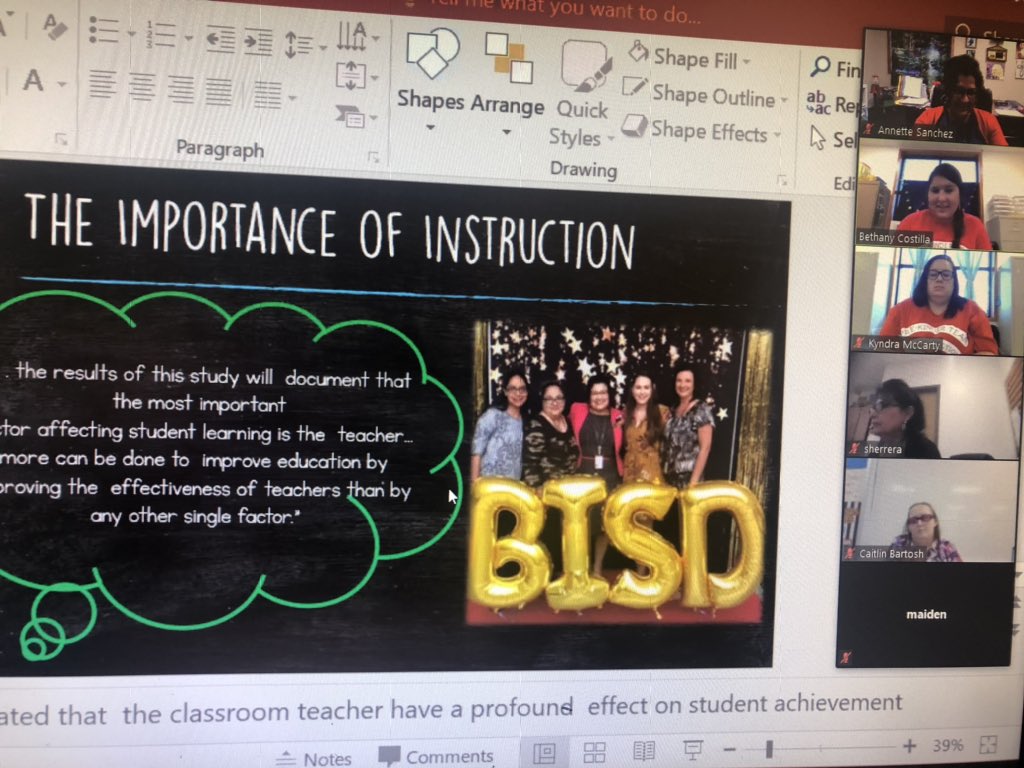This screenshot has width=1024, height=768.
Task: Select the maiden participant tile
Action: pos(925,615)
